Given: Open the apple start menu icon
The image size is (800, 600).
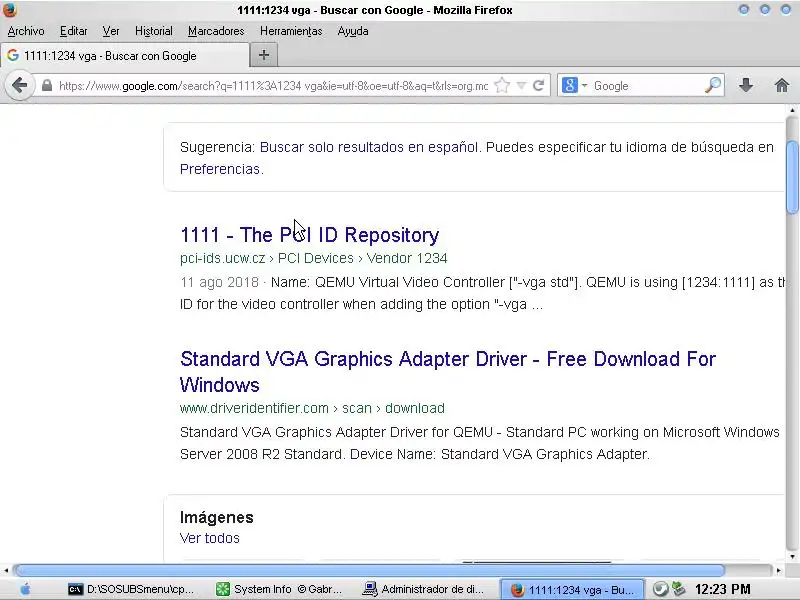Looking at the screenshot, I should [25, 589].
